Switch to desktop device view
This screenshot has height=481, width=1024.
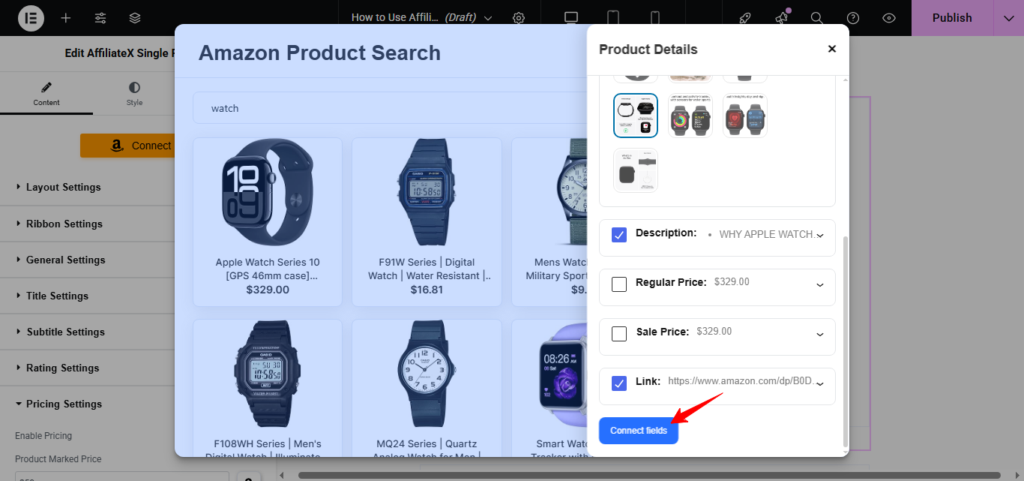point(571,18)
